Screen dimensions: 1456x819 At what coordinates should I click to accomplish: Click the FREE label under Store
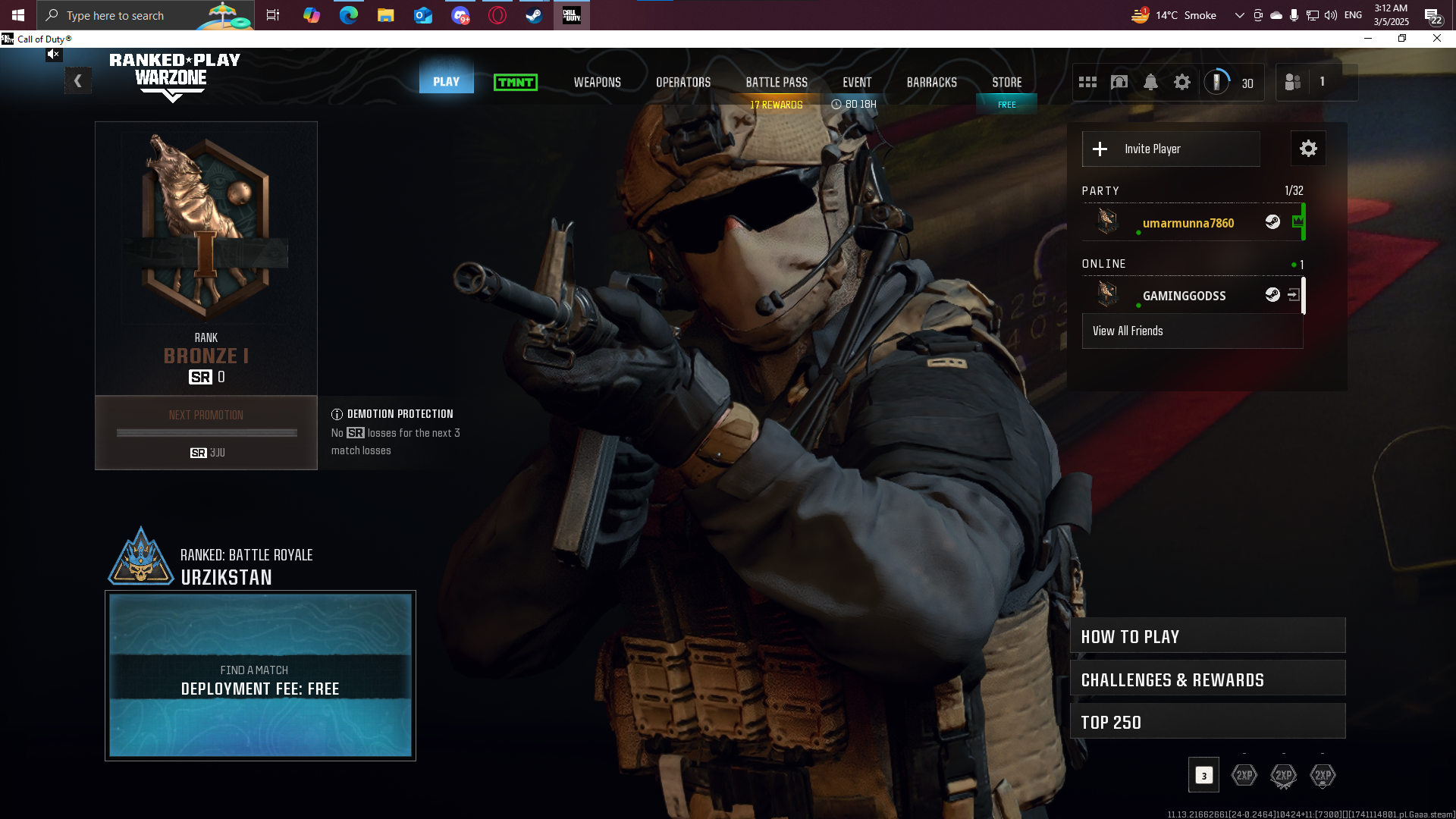click(x=1006, y=105)
